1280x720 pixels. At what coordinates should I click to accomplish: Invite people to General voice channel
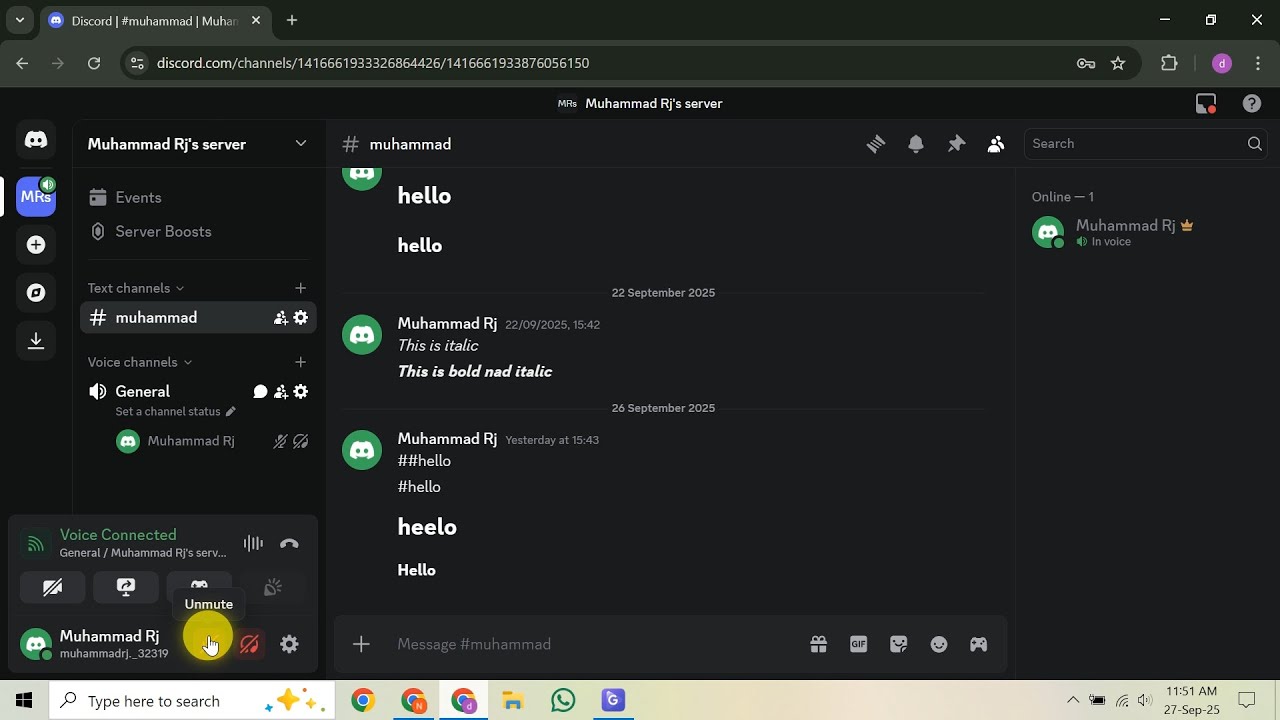[281, 392]
